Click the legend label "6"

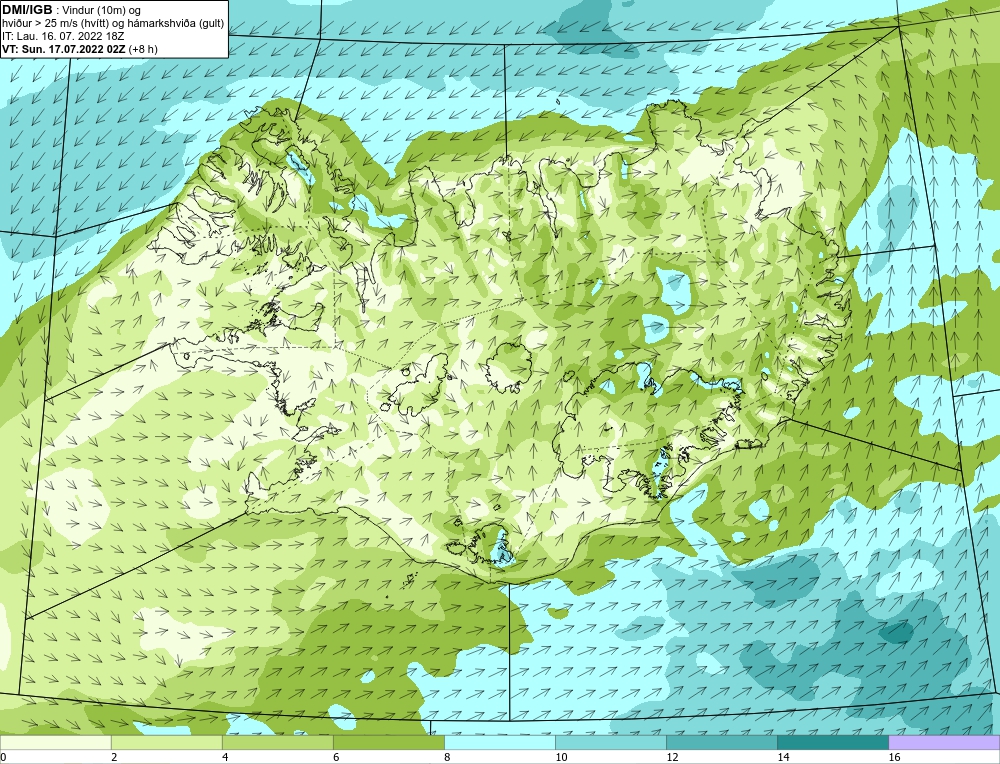click(x=336, y=757)
